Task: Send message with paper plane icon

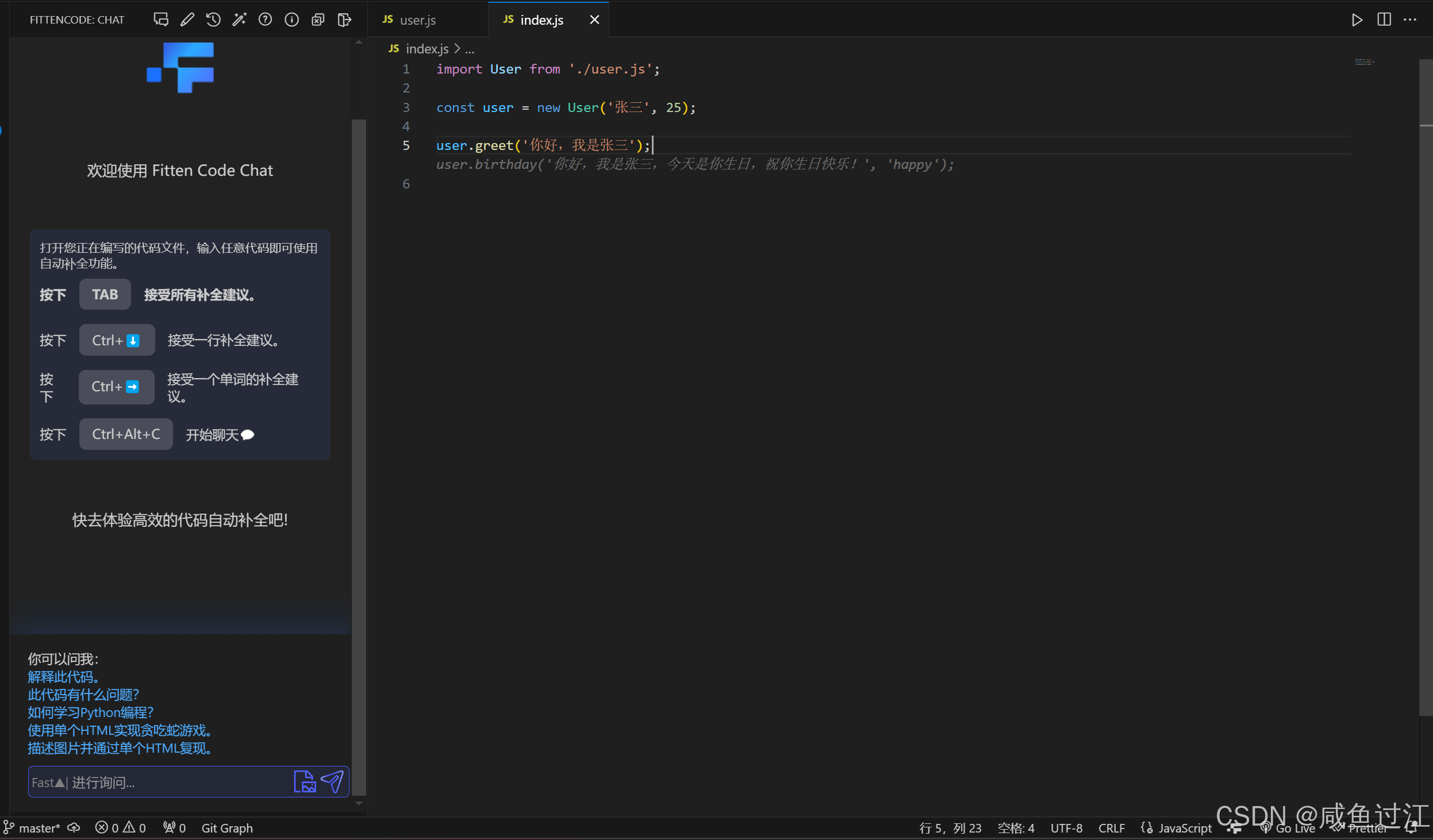Action: tap(332, 782)
